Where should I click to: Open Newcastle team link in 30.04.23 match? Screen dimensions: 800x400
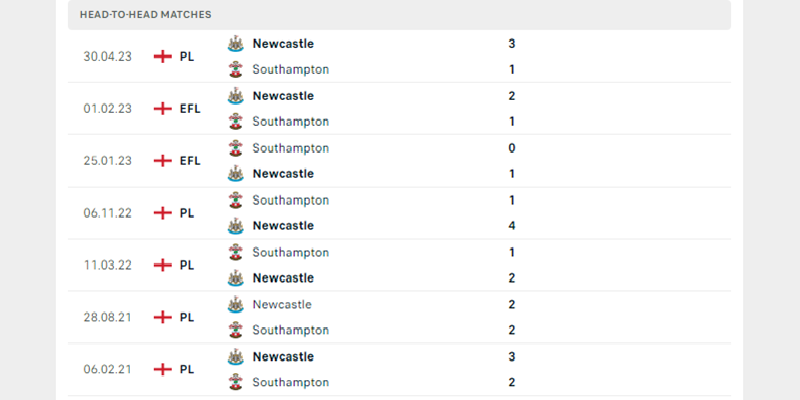[283, 44]
